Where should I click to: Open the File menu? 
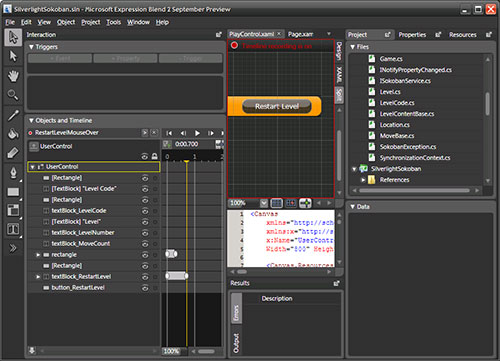coord(10,22)
